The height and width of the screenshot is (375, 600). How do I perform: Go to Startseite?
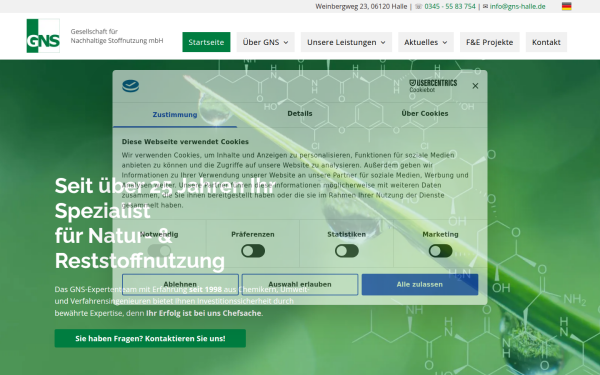tap(206, 42)
